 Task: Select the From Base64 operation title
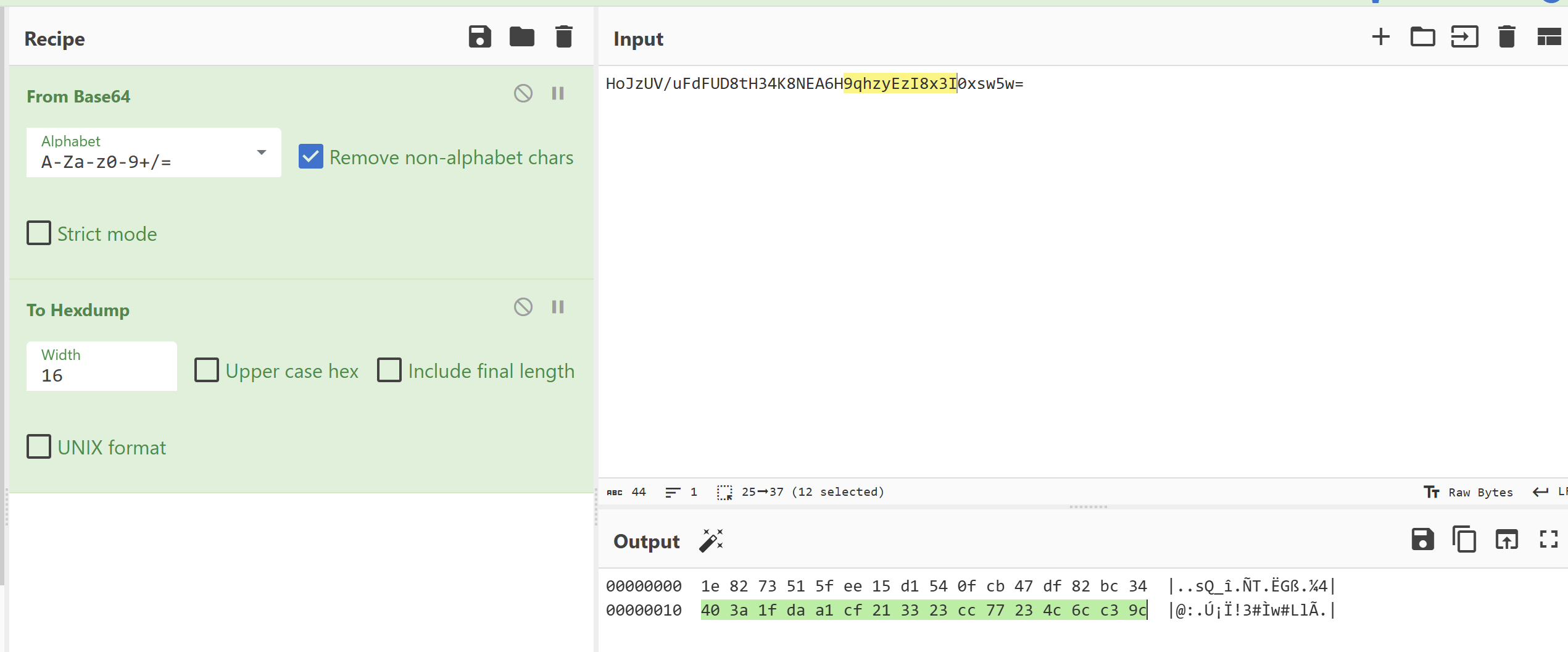click(78, 96)
